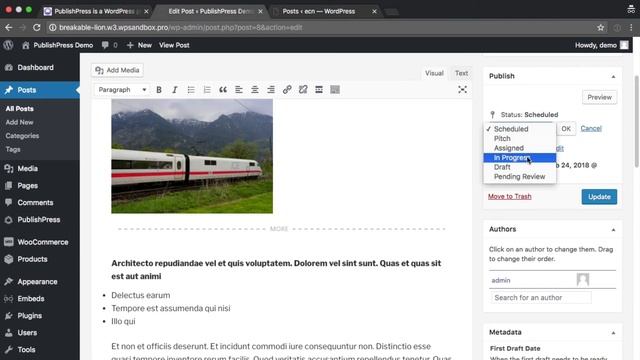640x360 pixels.
Task: Open Add New under Posts
Action: pos(20,122)
